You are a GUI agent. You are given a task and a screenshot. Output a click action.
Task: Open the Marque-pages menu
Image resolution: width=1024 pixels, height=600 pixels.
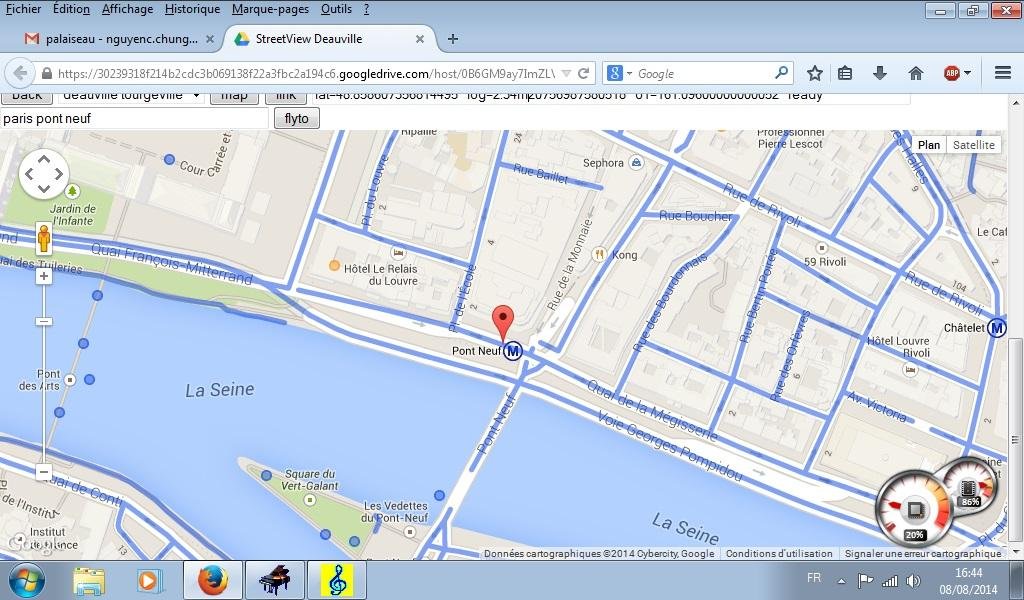[x=270, y=9]
